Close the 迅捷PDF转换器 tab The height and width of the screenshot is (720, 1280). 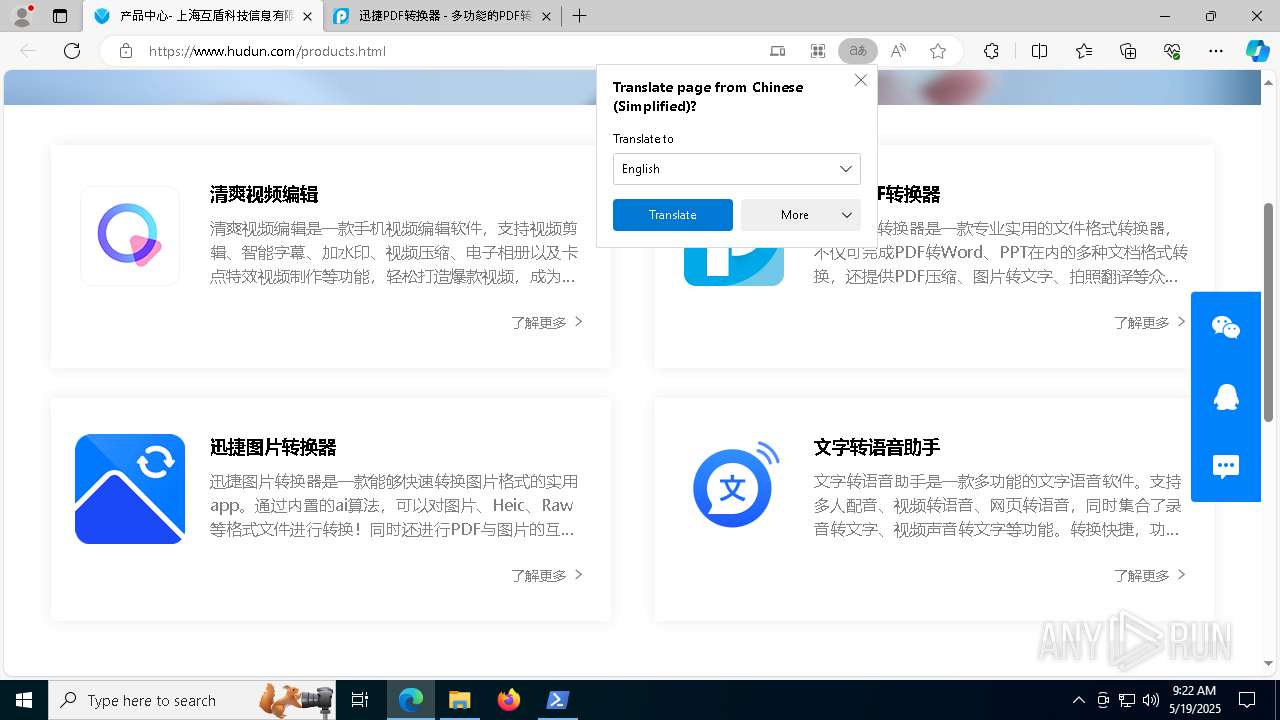[x=545, y=17]
